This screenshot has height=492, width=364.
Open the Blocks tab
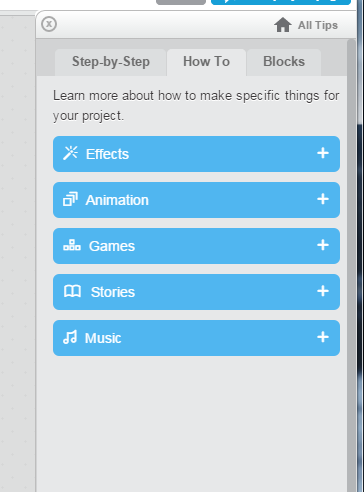pyautogui.click(x=284, y=62)
